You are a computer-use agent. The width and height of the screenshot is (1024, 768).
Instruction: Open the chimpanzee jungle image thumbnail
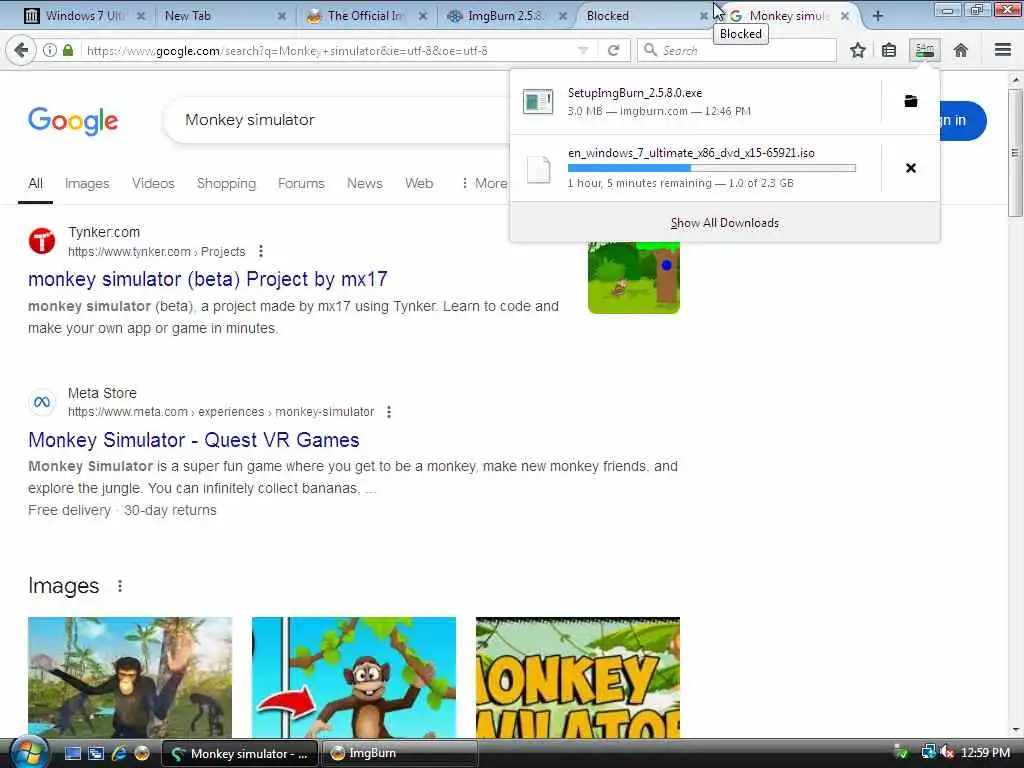[130, 677]
